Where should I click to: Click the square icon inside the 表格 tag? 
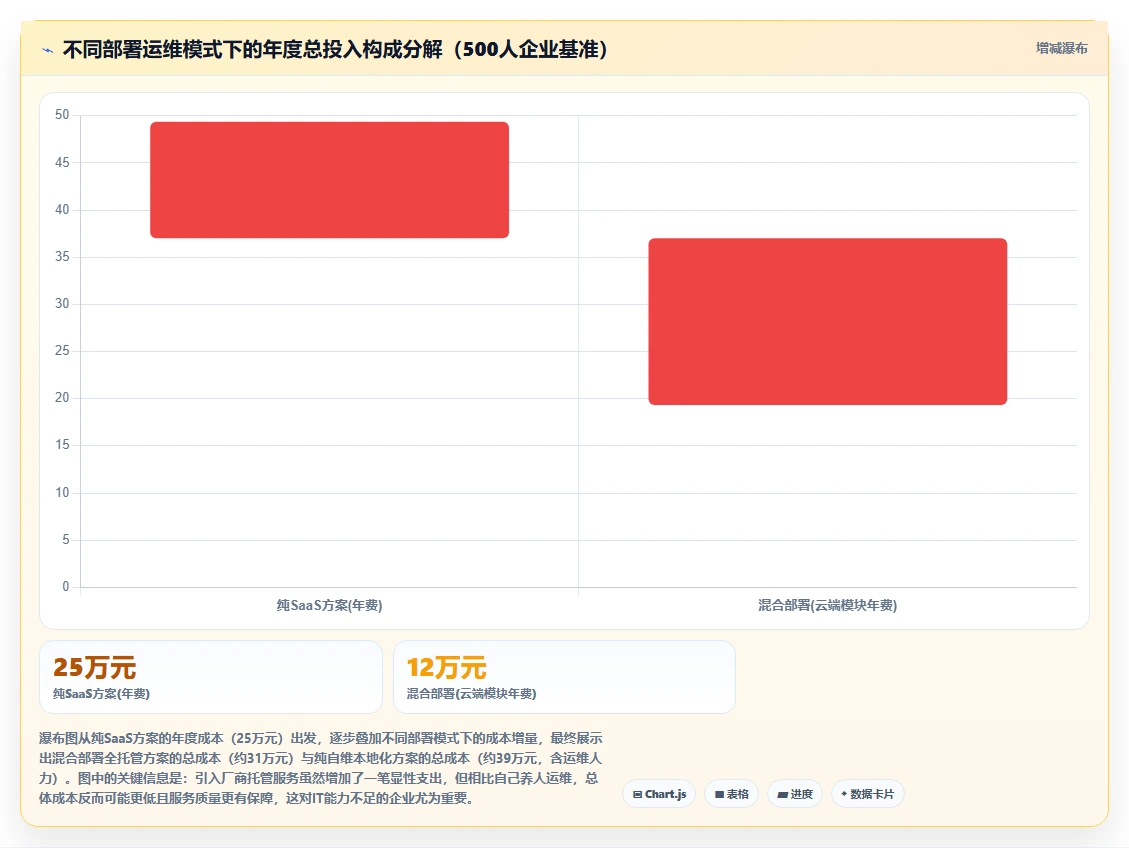[x=719, y=795]
